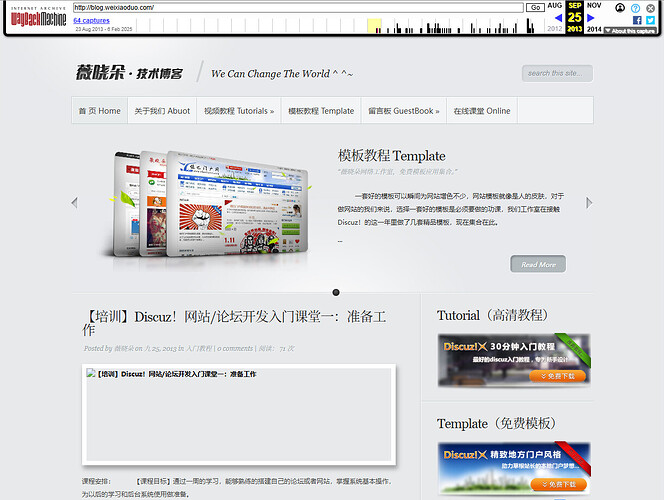Click the AUG month in Wayback bar
The height and width of the screenshot is (500, 664).
point(554,5)
